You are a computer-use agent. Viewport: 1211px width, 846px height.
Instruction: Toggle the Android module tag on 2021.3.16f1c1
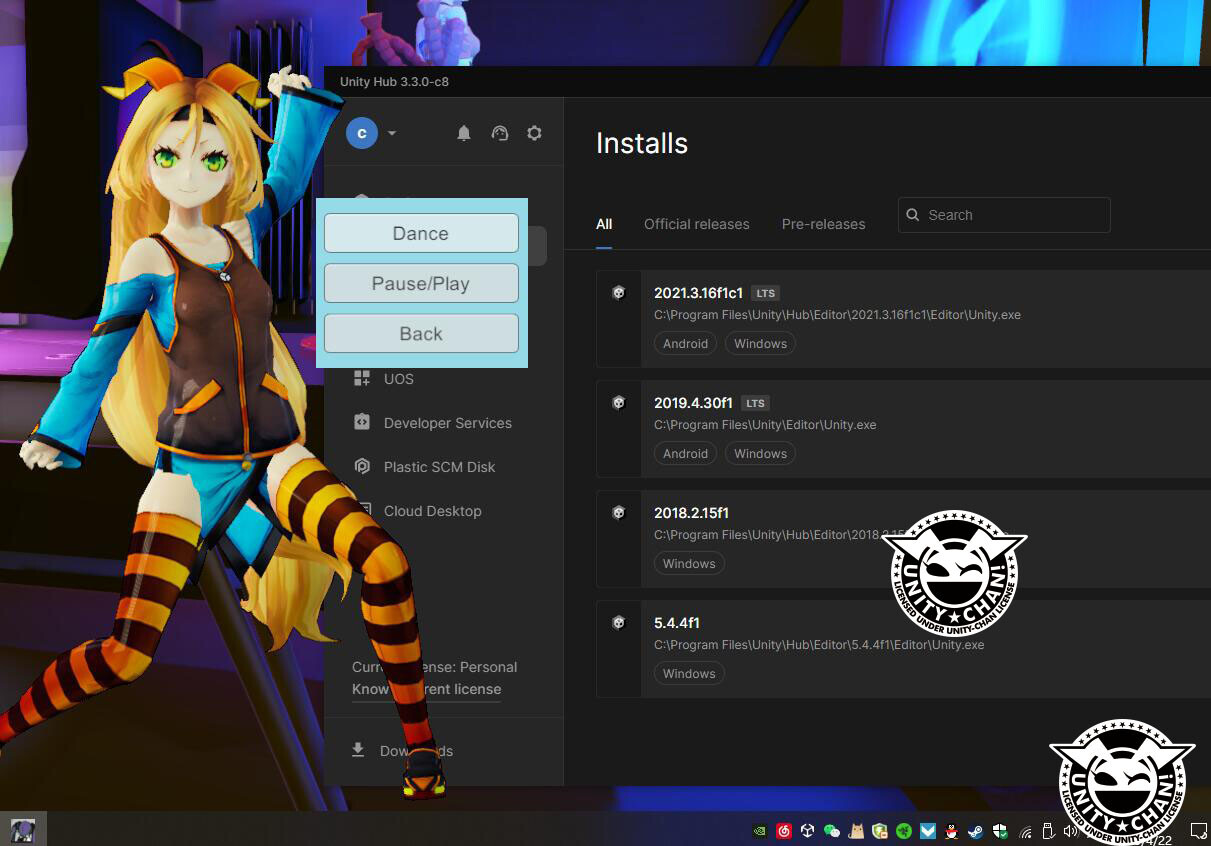point(685,343)
